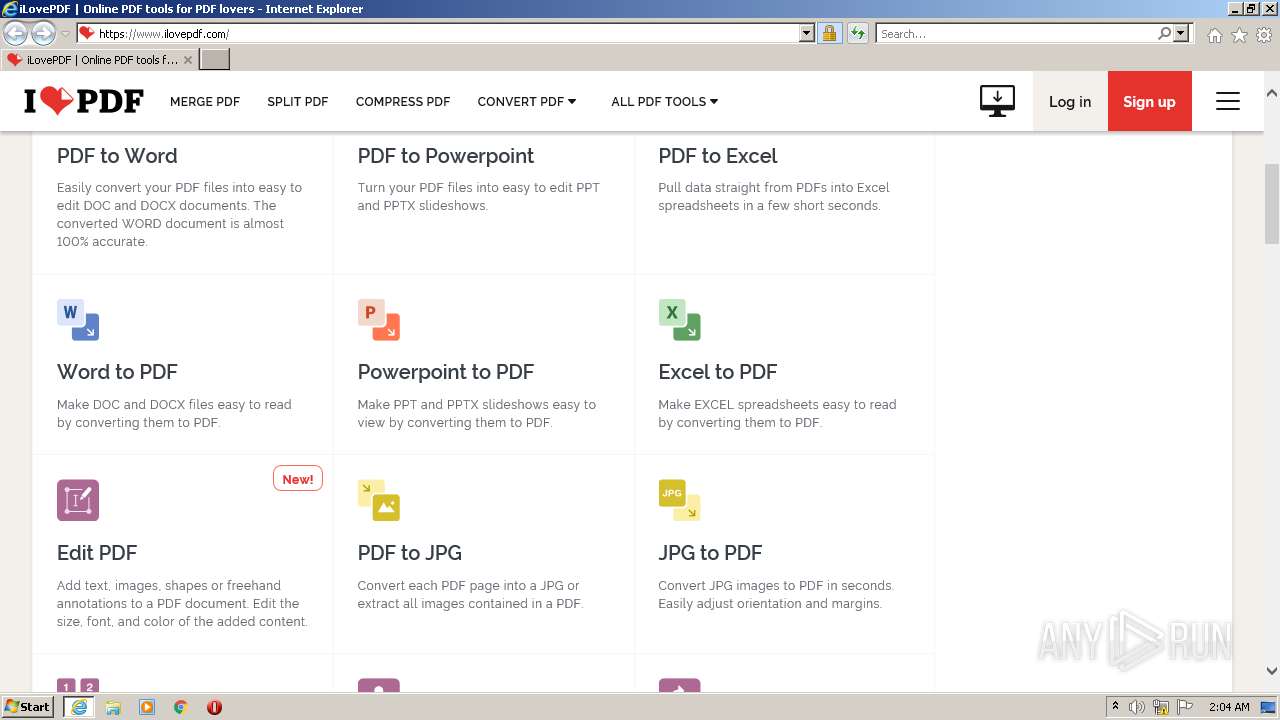Image resolution: width=1280 pixels, height=720 pixels.
Task: Click the Edit PDF icon
Action: tap(78, 500)
